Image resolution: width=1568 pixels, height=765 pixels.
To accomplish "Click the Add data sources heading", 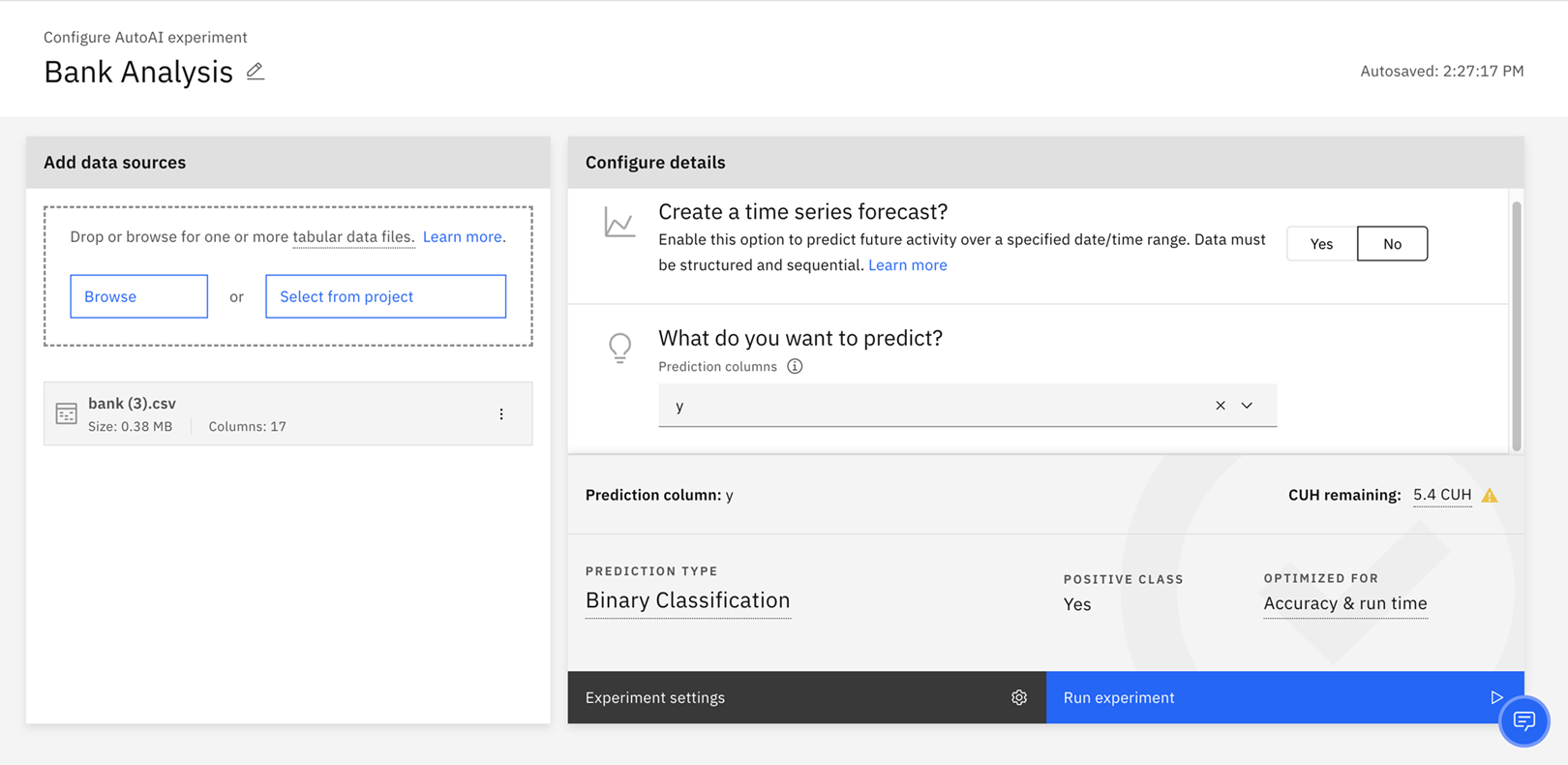I will pyautogui.click(x=114, y=163).
